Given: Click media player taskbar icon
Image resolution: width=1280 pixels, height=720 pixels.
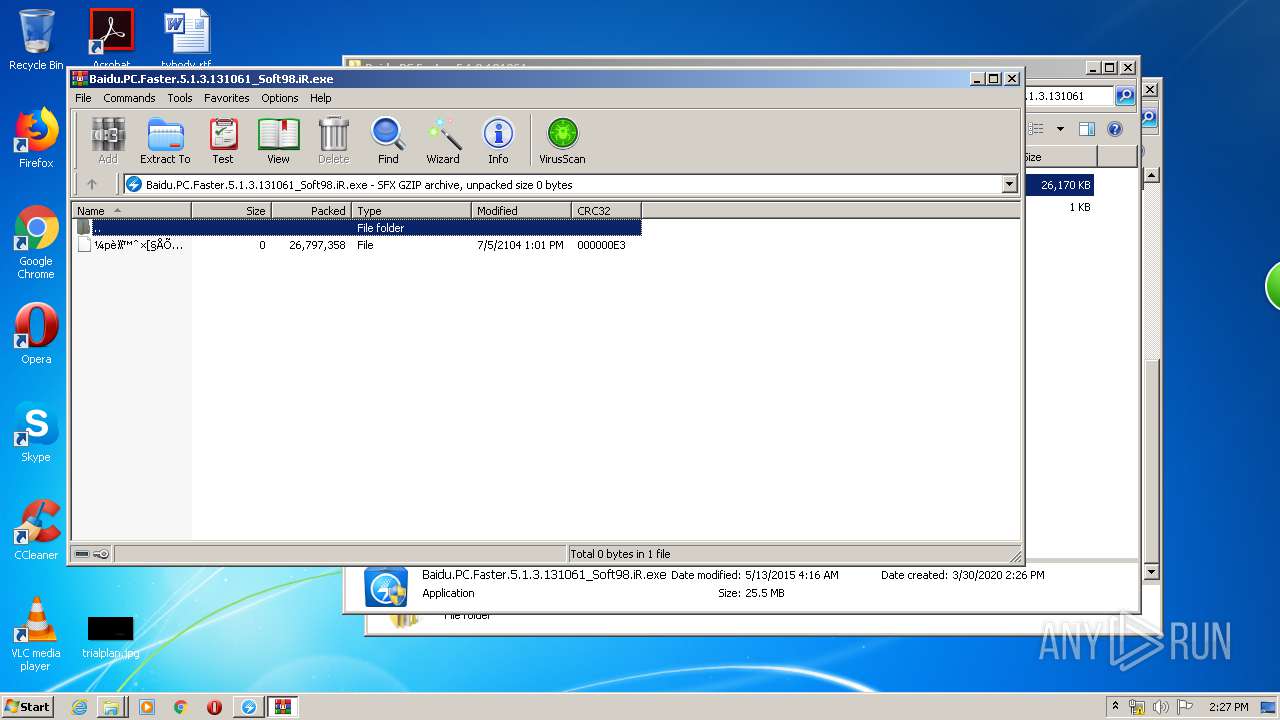Looking at the screenshot, I should pos(148,707).
